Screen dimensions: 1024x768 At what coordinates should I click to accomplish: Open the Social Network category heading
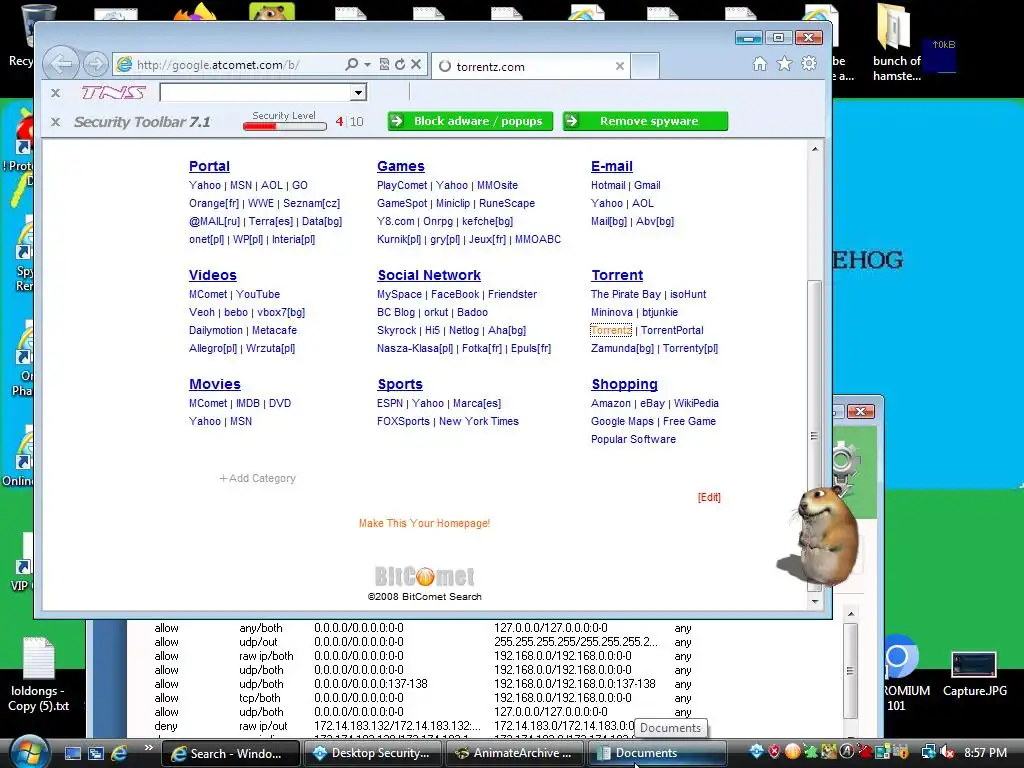[x=428, y=275]
